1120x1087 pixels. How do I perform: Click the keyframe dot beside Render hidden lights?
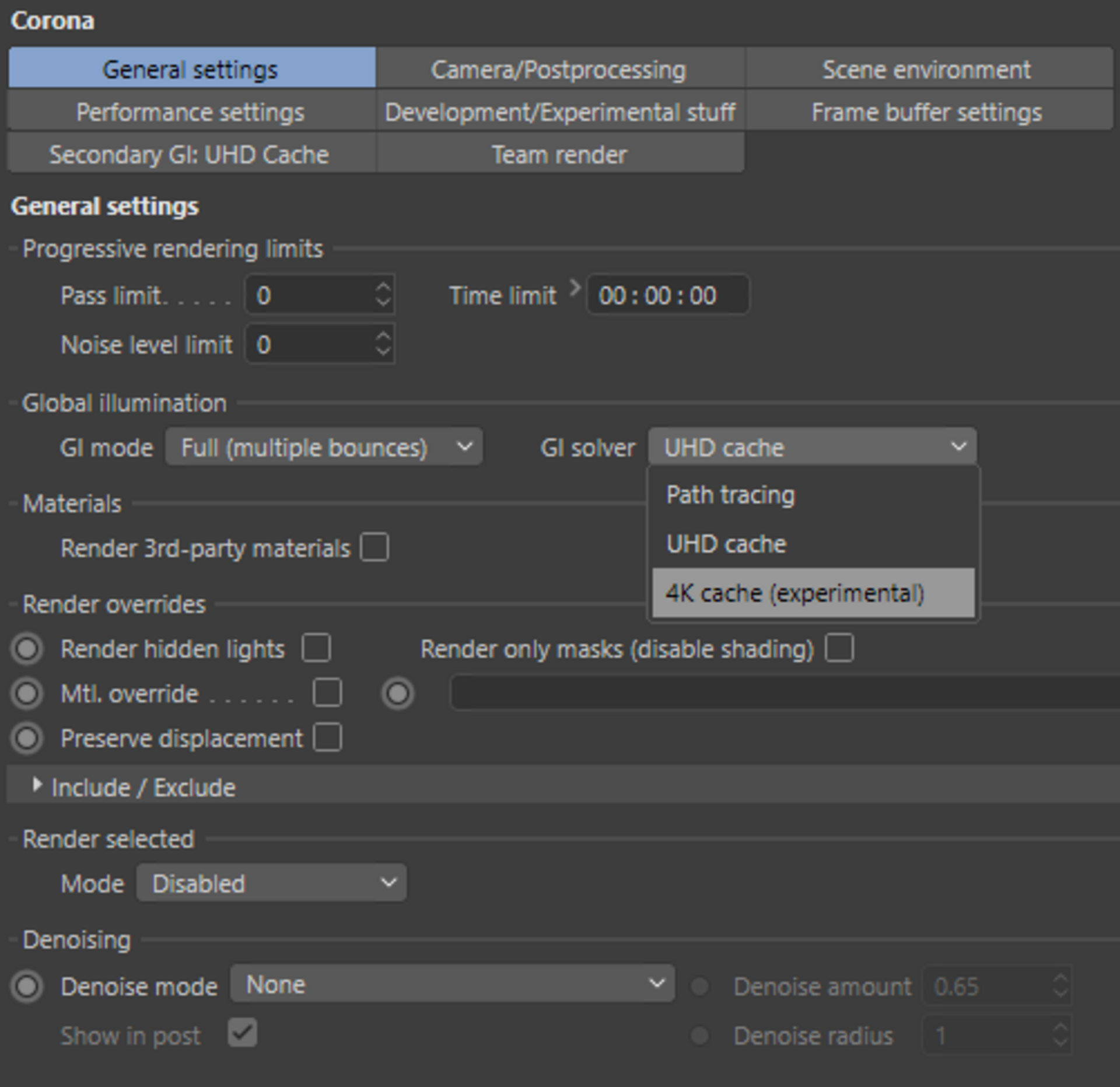[27, 649]
